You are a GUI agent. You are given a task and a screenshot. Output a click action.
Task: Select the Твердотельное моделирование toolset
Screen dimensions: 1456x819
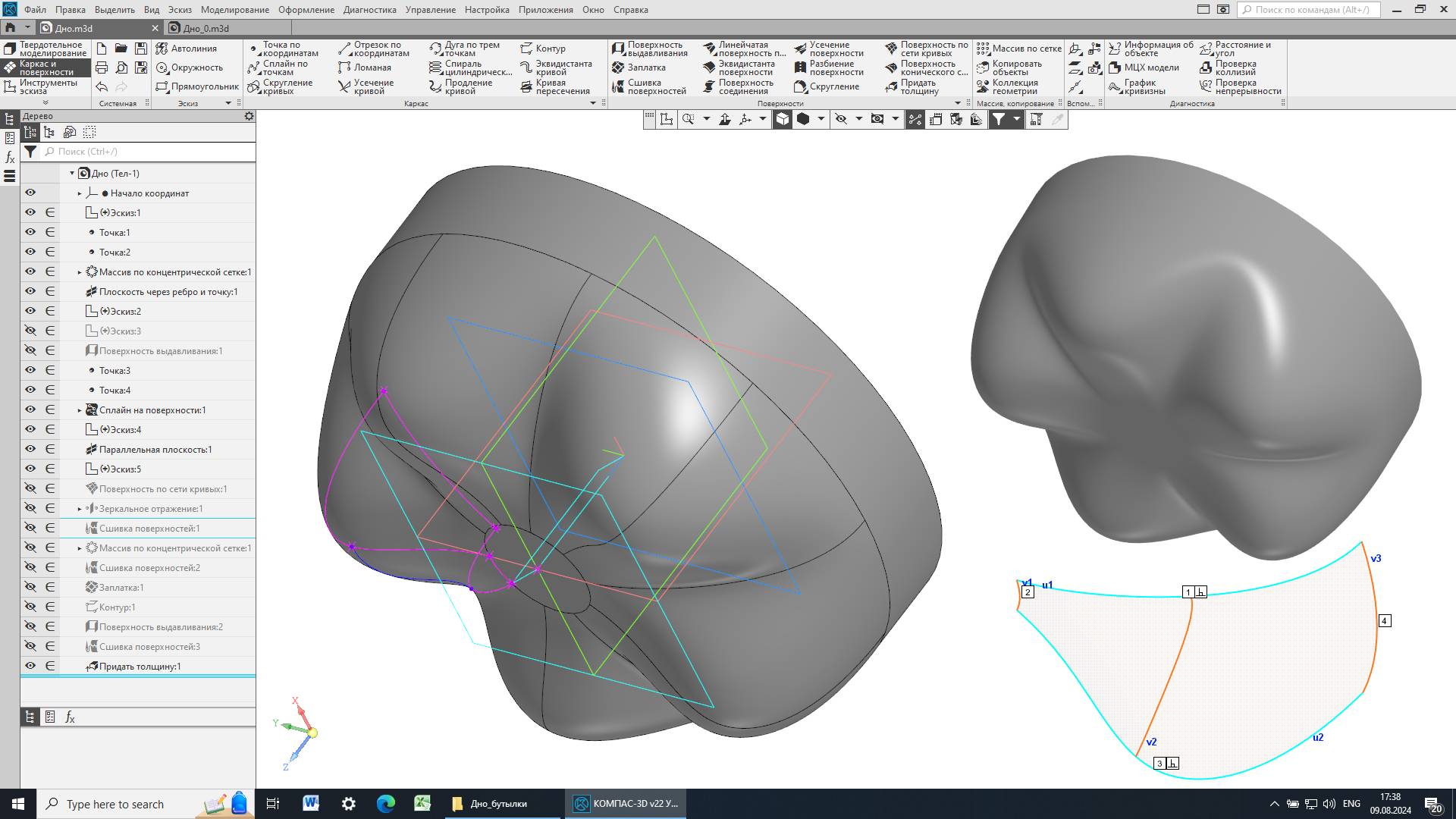tap(44, 49)
